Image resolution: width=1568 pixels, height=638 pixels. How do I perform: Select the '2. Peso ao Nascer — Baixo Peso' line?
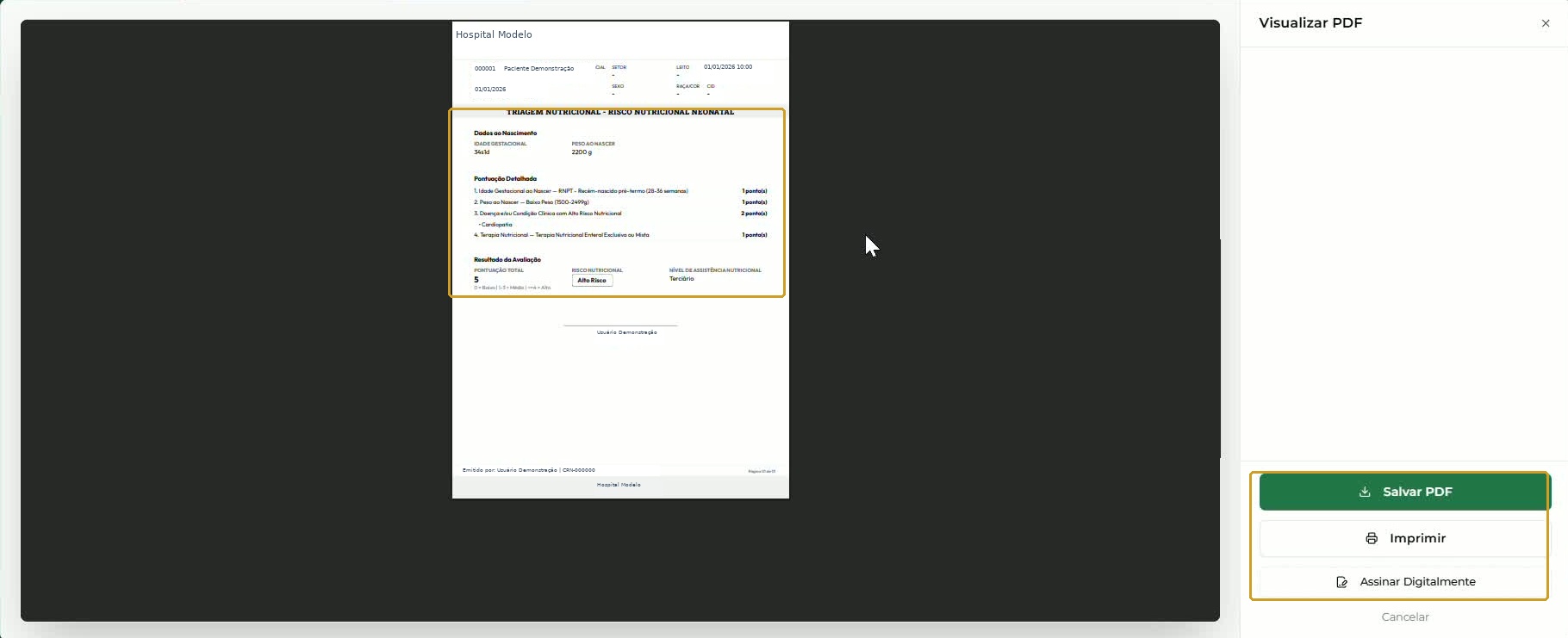coord(620,202)
